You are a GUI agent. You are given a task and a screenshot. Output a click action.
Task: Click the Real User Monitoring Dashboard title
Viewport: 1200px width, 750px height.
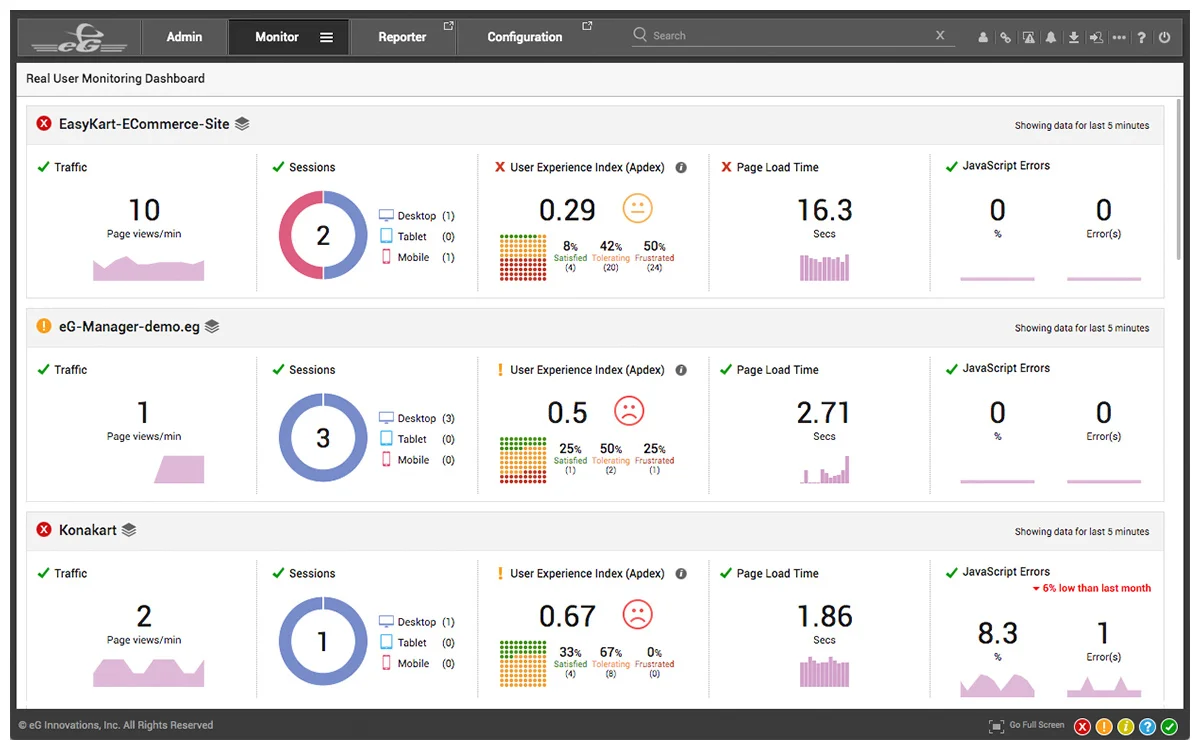tap(115, 78)
